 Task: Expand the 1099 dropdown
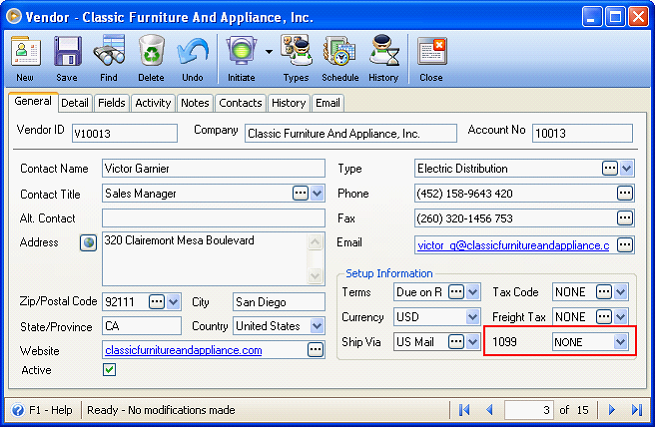(x=620, y=342)
